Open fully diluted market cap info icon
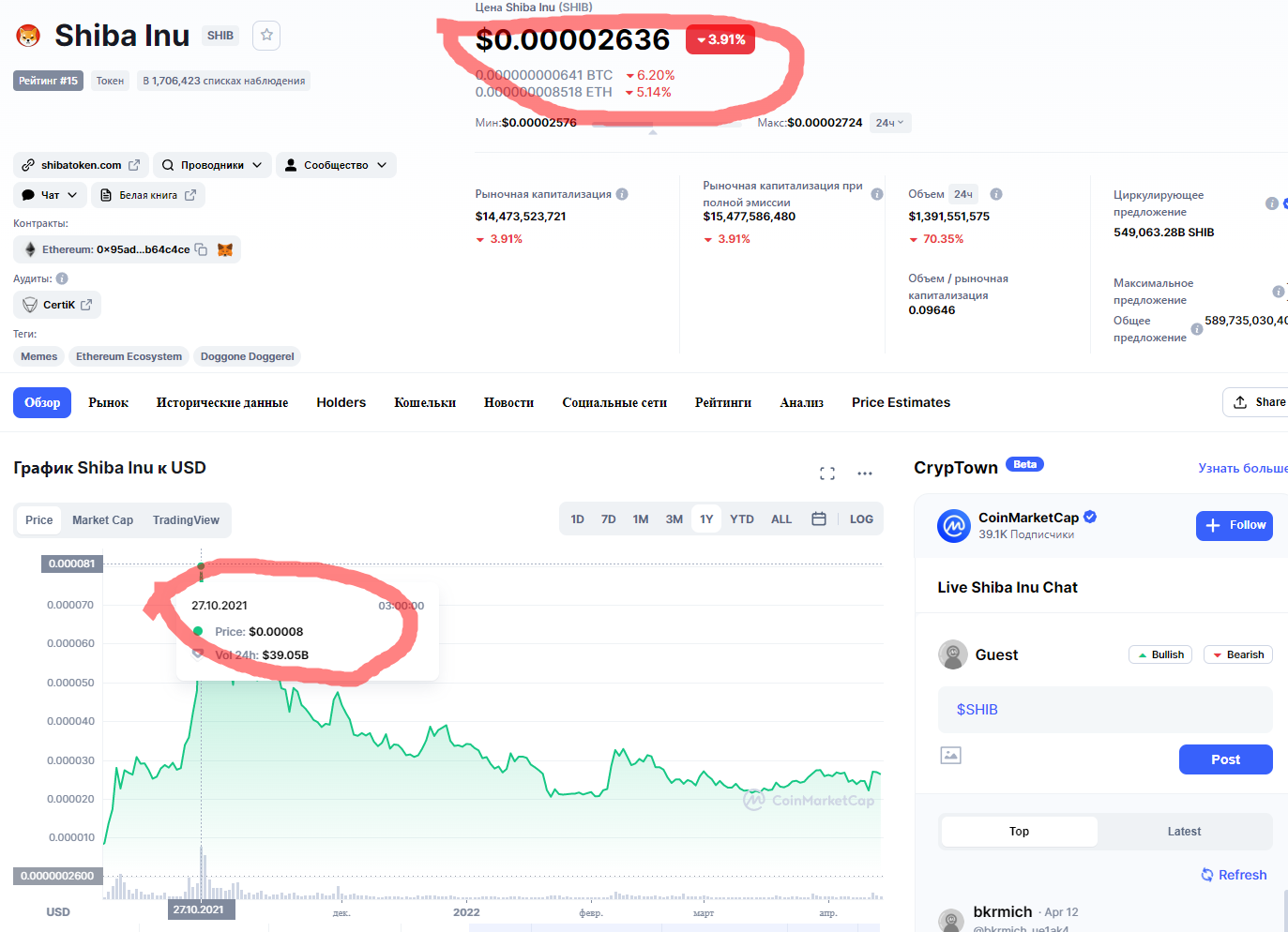Viewport: 1288px width, 932px height. click(x=877, y=194)
